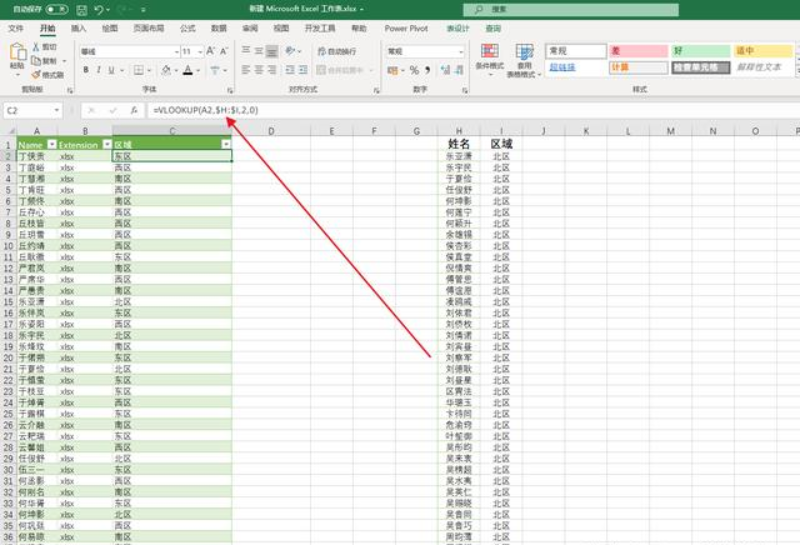
Task: Apply the Fill Color bucket
Action: coord(166,70)
